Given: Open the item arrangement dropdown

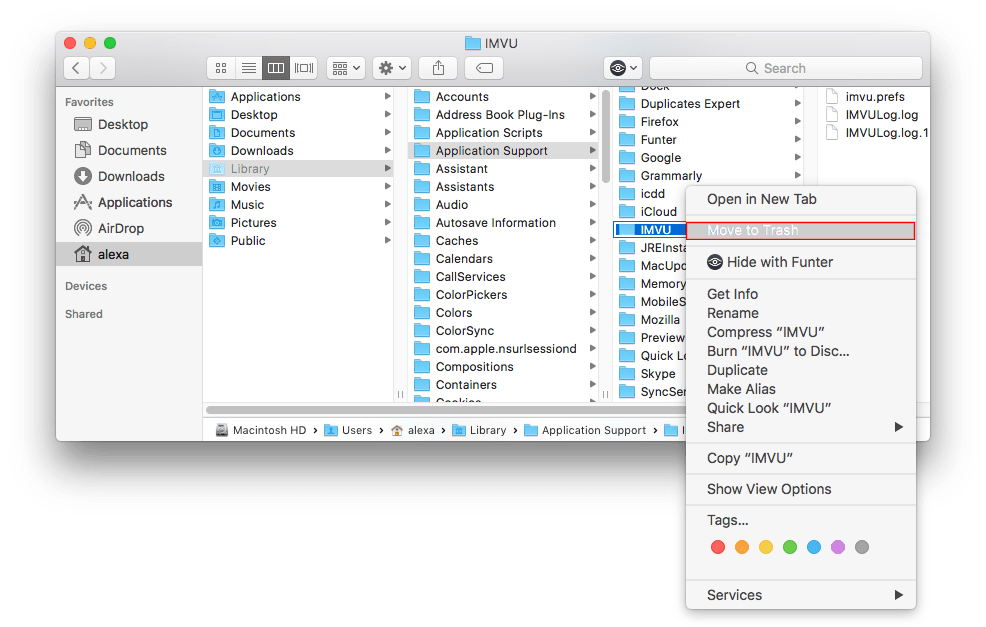Looking at the screenshot, I should coord(345,68).
